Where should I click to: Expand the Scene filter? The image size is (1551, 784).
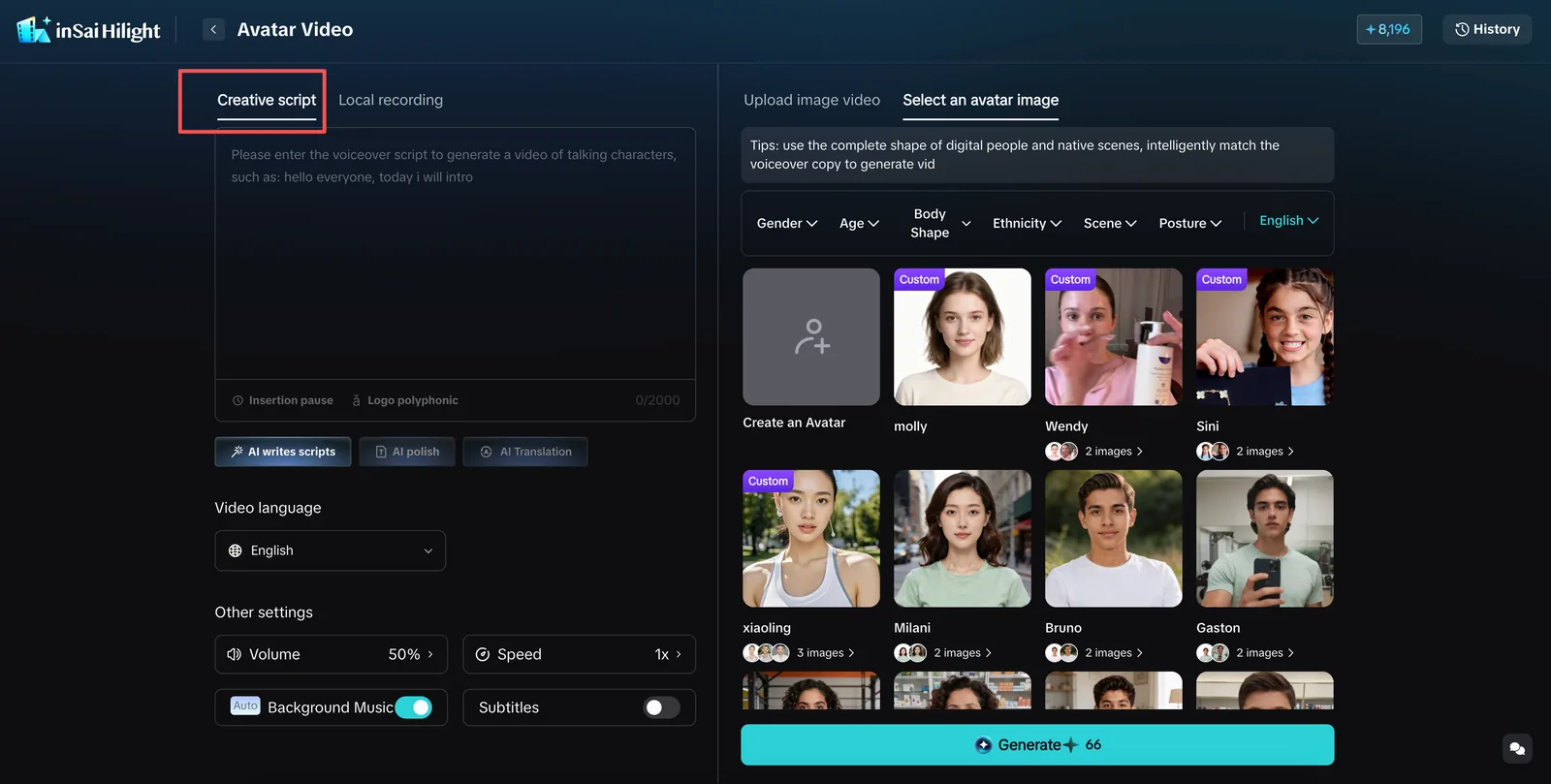point(1110,223)
